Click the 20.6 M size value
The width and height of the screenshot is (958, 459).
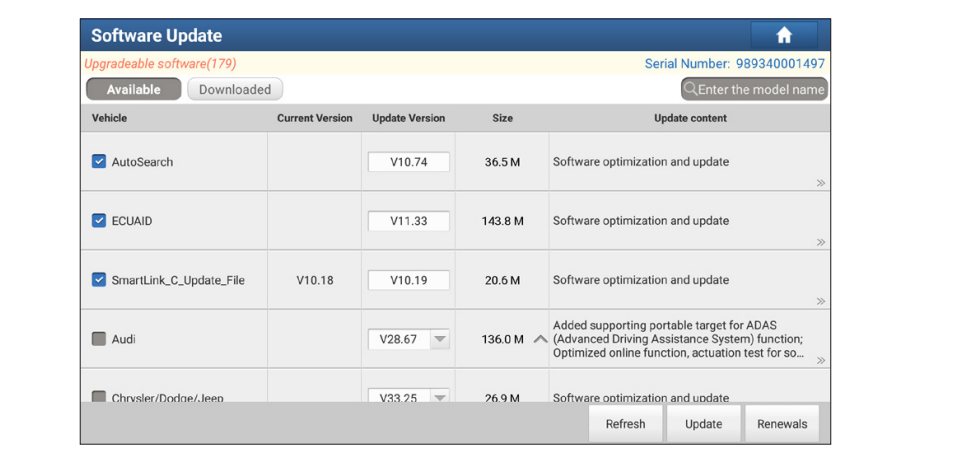coord(502,281)
